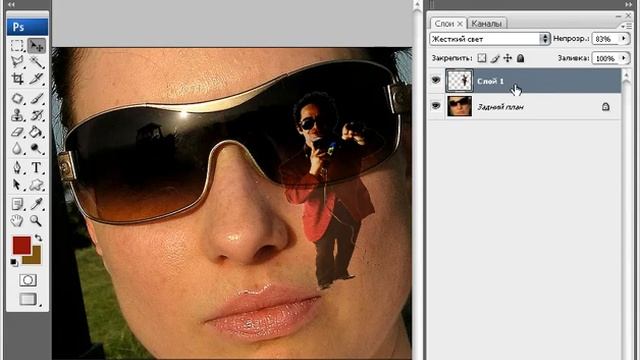
Task: Select the Задний план layer thumbnail
Action: (x=459, y=106)
